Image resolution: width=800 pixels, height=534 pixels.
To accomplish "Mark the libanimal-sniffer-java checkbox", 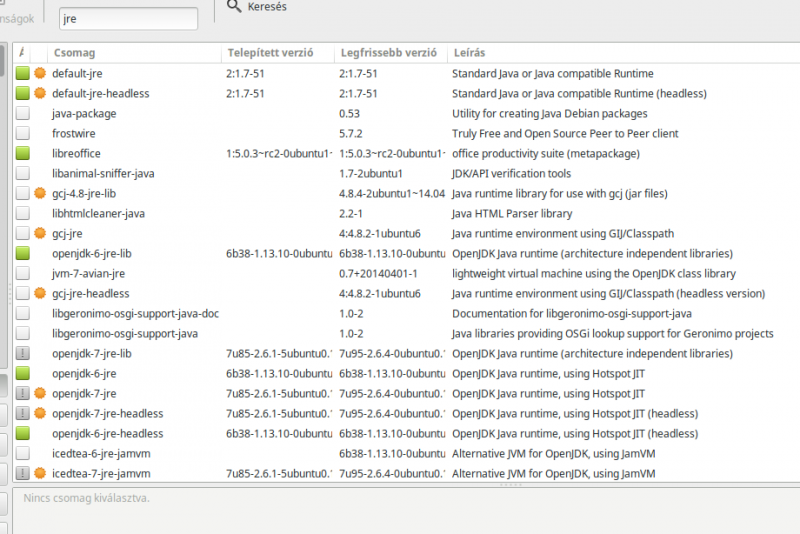I will (22, 173).
